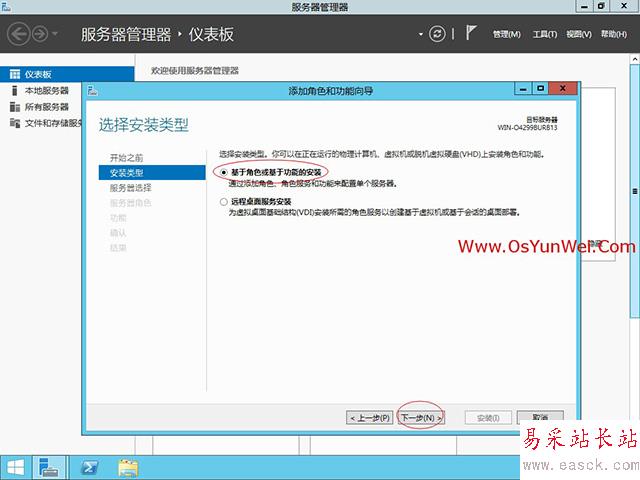Click the 欢迎使用服务器管理器 heading
The width and height of the screenshot is (640, 480).
[195, 71]
